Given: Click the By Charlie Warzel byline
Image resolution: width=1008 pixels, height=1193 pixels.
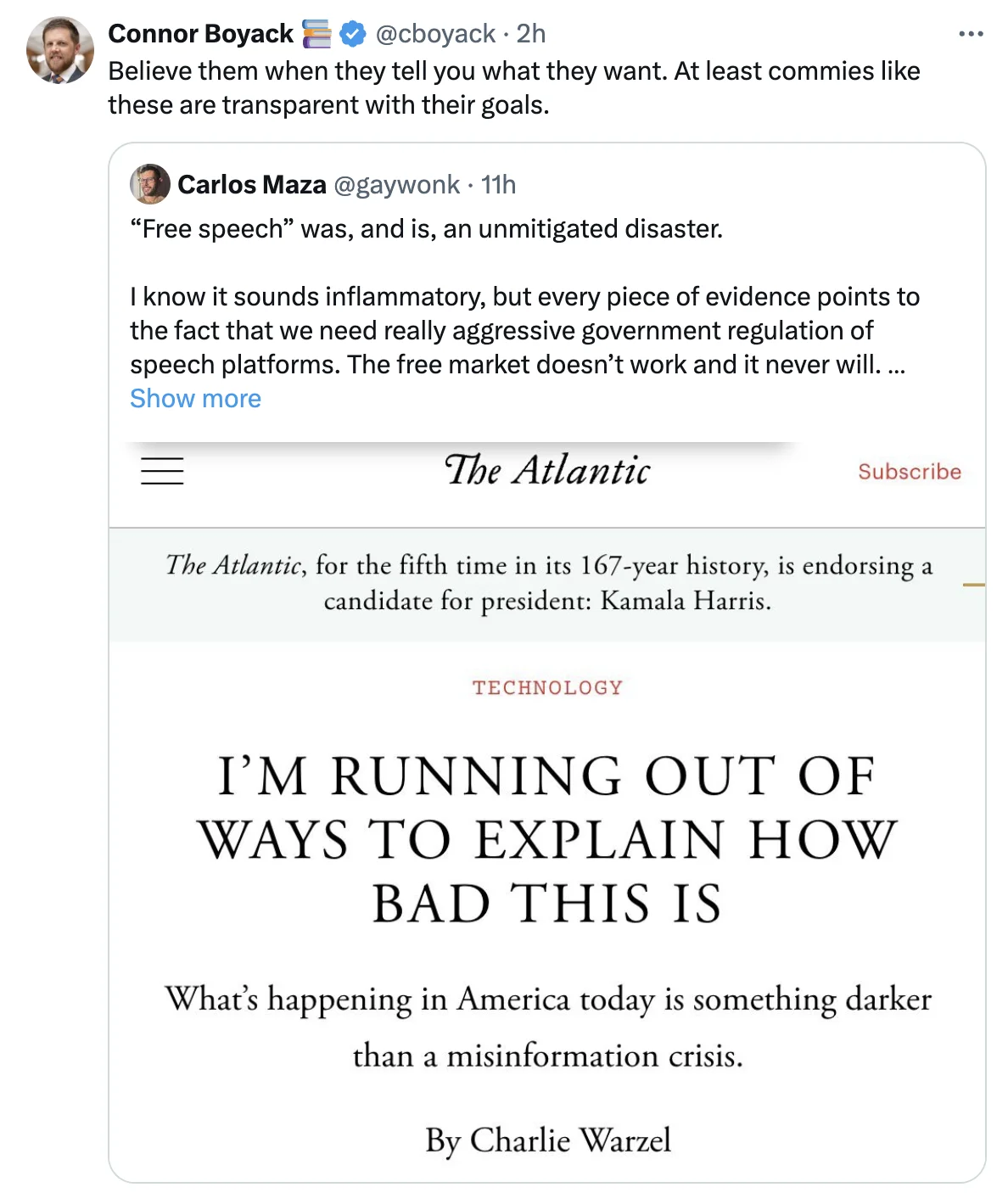Looking at the screenshot, I should point(547,1140).
